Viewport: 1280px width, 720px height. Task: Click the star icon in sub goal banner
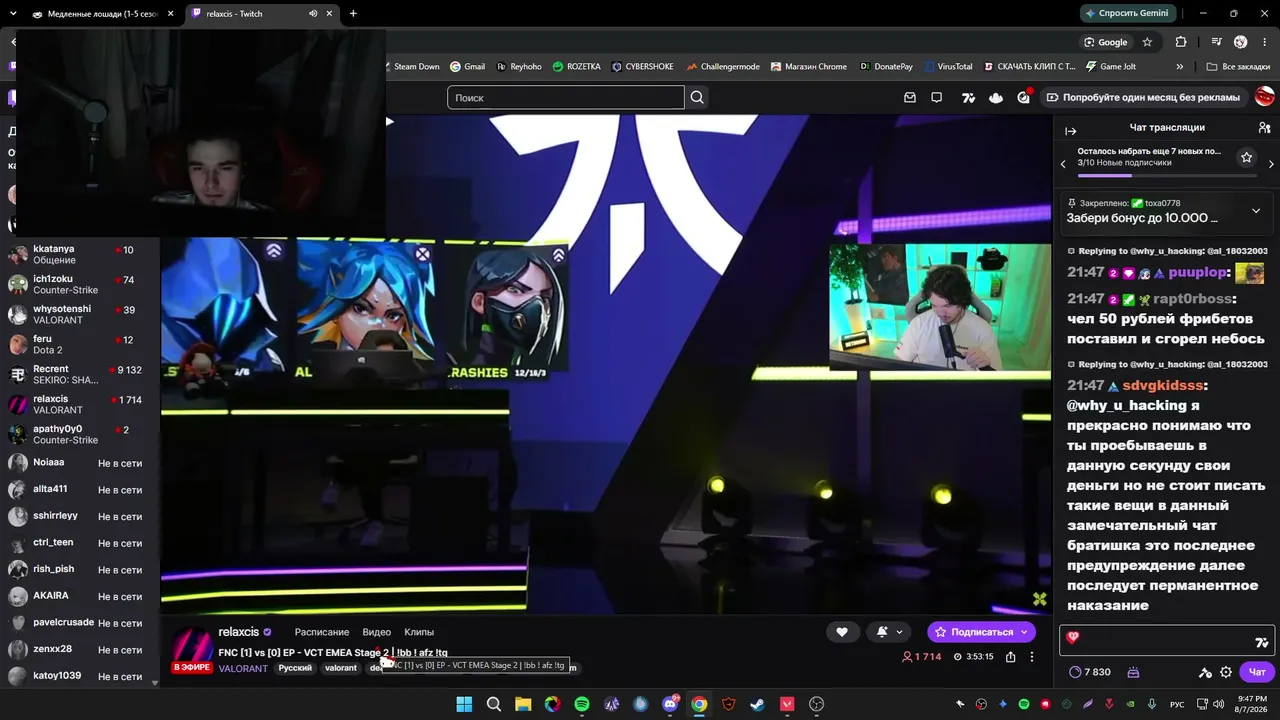coord(1246,157)
